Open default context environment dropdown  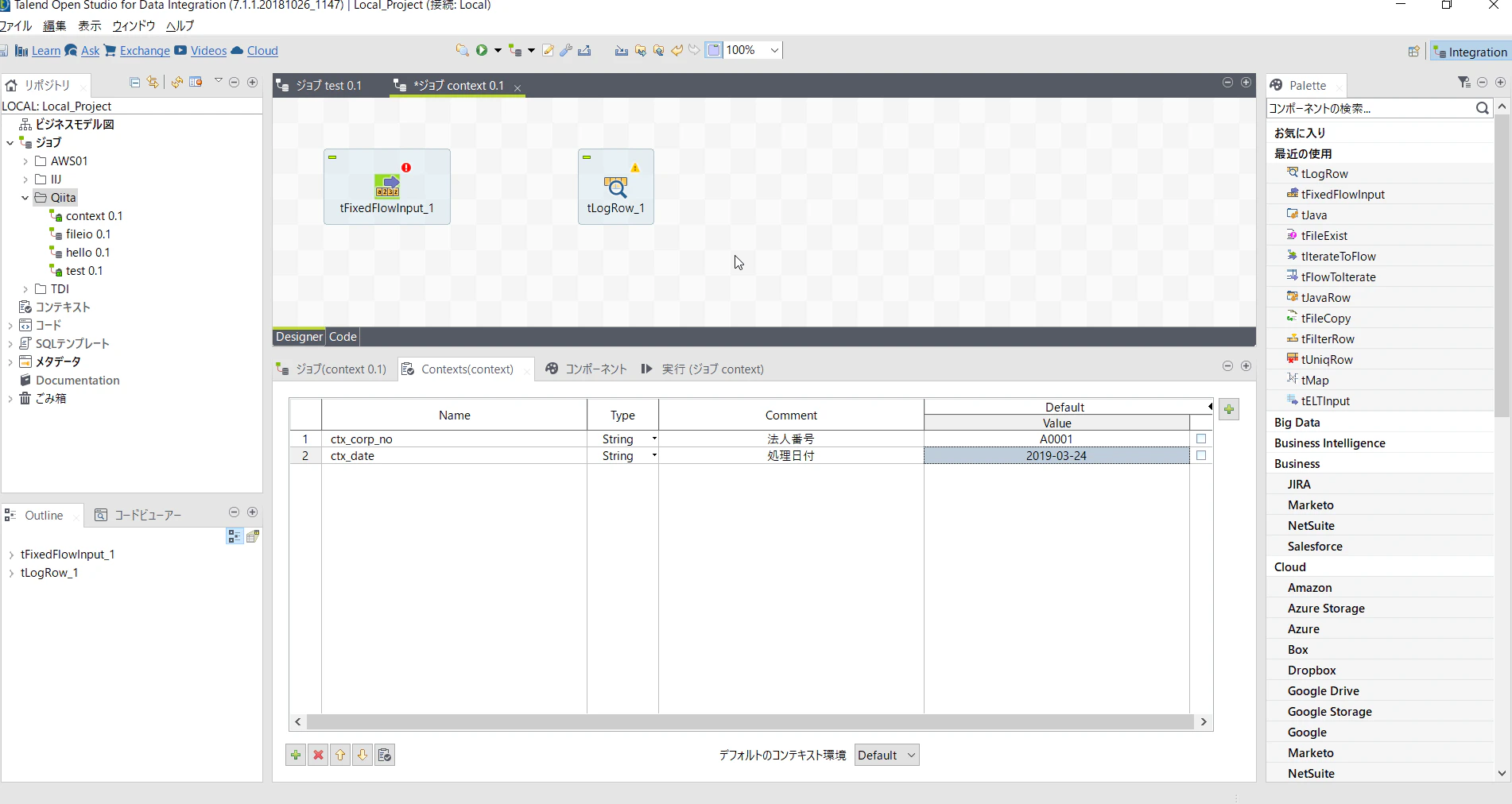click(x=886, y=755)
